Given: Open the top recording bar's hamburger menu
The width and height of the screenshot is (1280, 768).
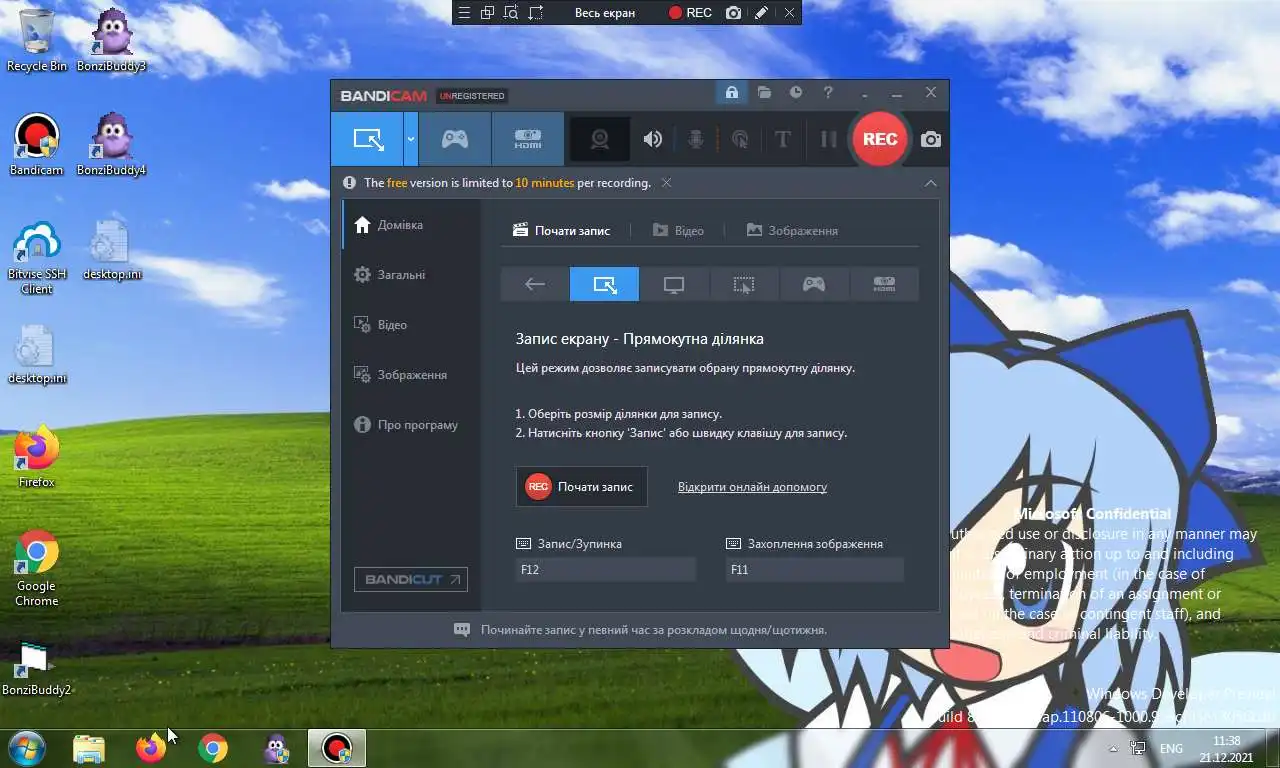Looking at the screenshot, I should coord(463,13).
